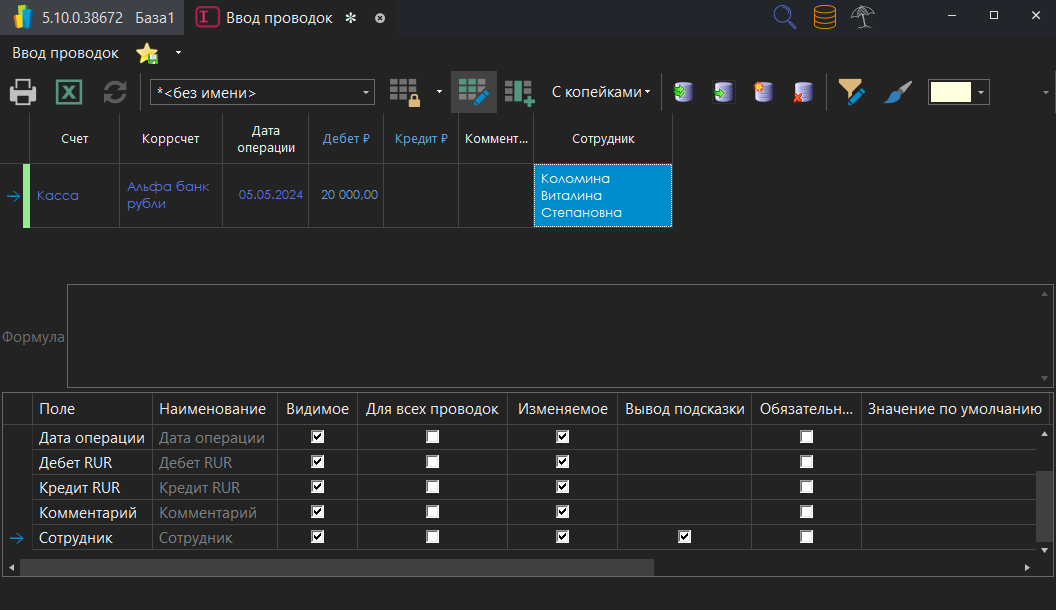The width and height of the screenshot is (1056, 610).
Task: Open the magnifying glass search in title bar
Action: point(786,17)
